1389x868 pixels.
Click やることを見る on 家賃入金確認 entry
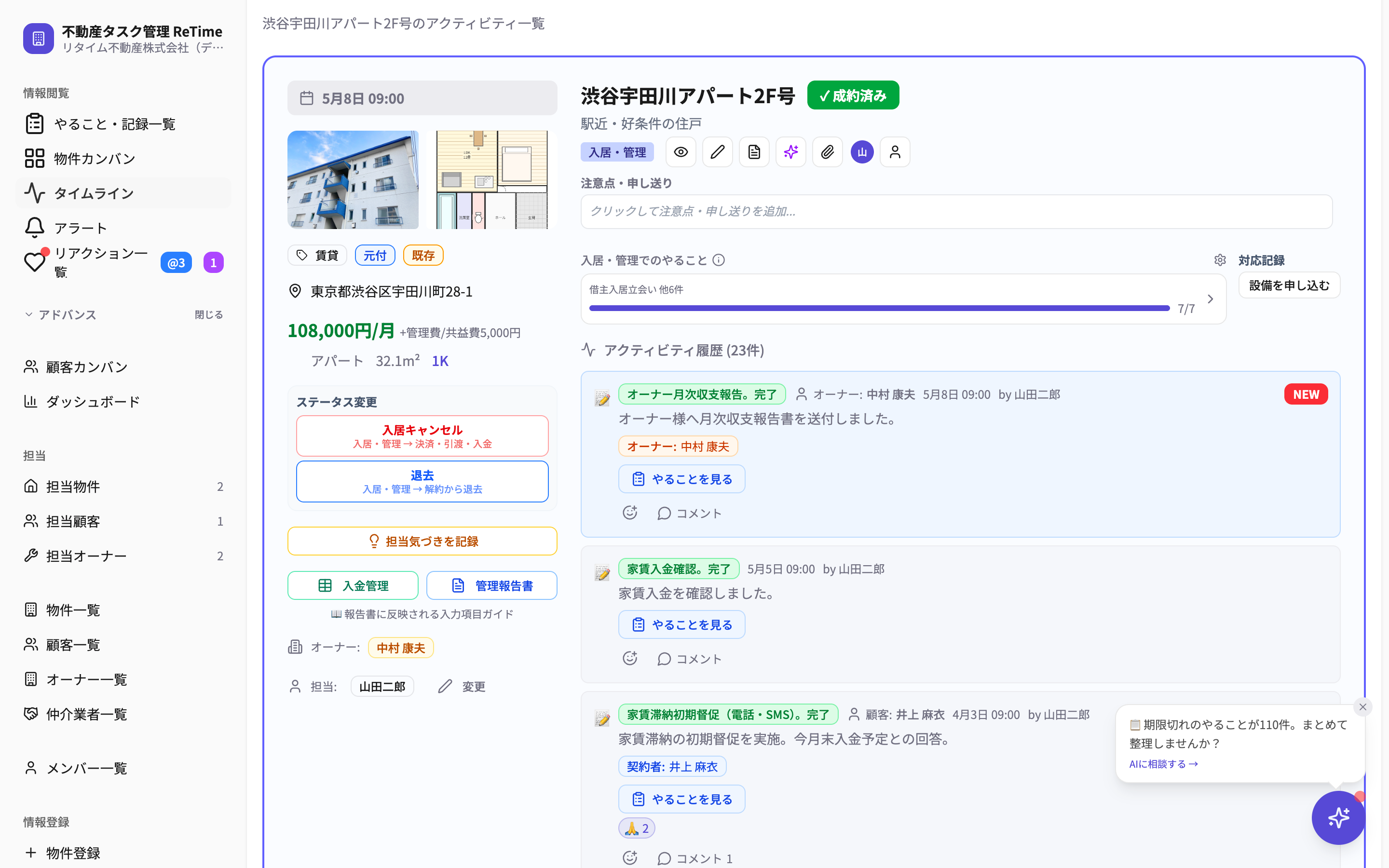pyautogui.click(x=682, y=624)
